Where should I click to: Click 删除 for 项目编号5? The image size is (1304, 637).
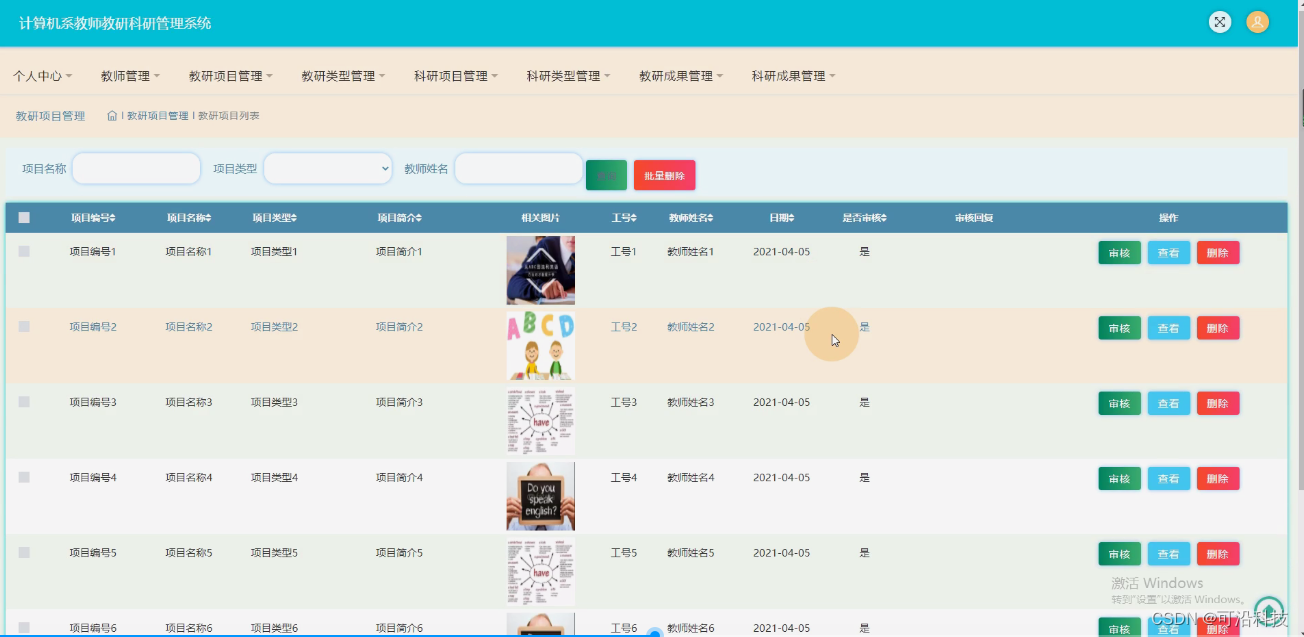1217,553
